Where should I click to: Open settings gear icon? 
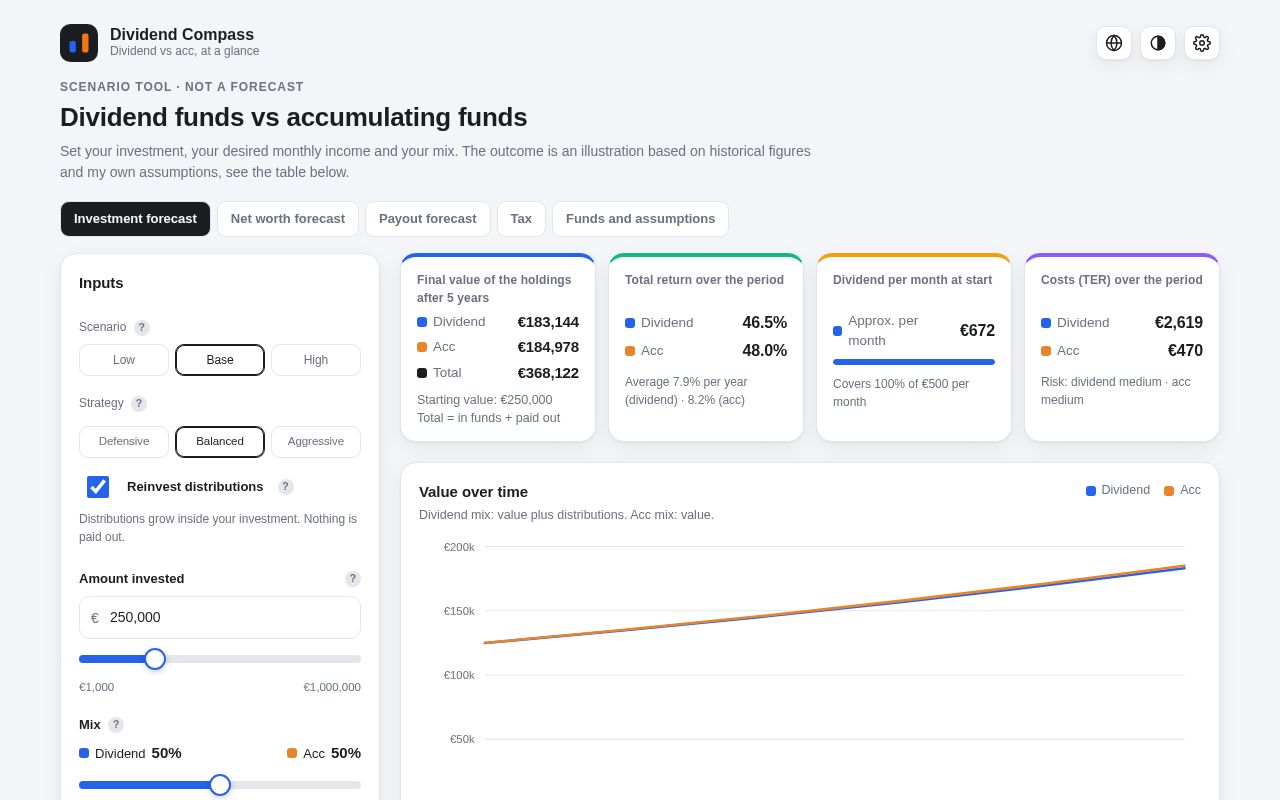tap(1202, 43)
